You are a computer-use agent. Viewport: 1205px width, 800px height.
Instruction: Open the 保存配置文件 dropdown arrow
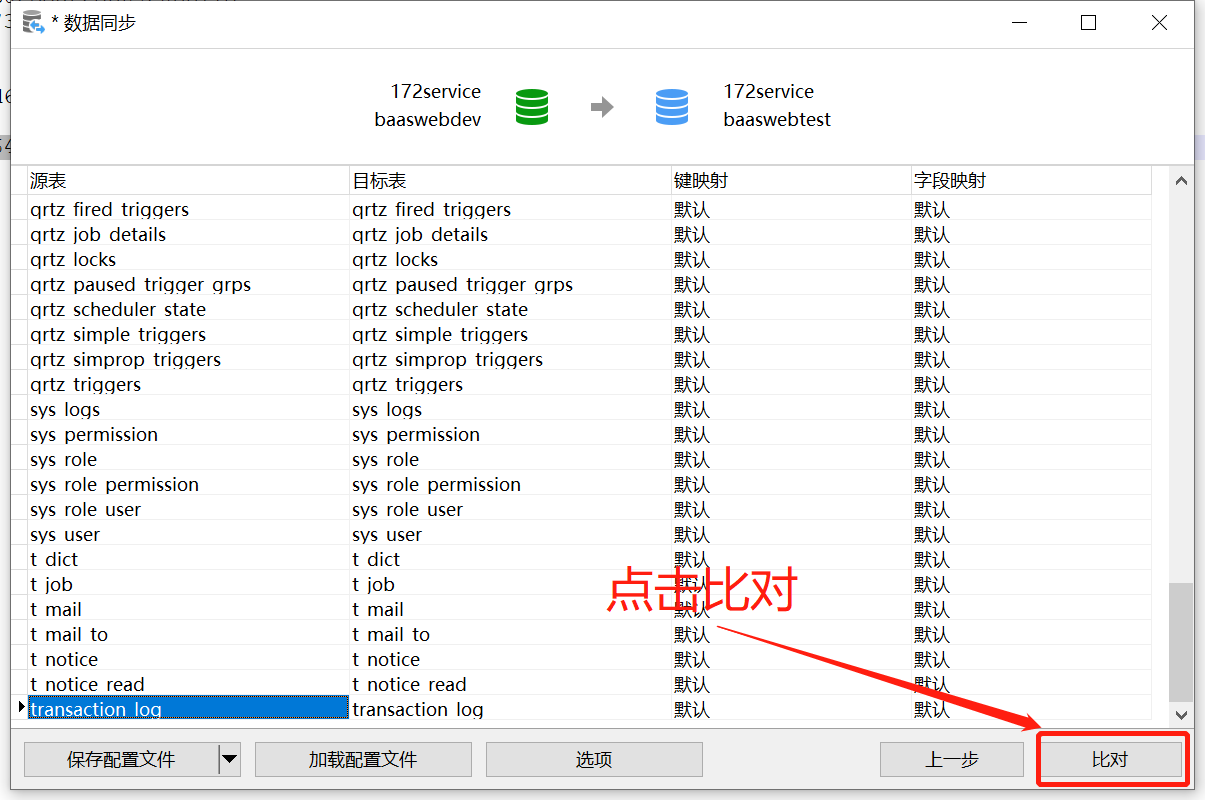point(232,759)
